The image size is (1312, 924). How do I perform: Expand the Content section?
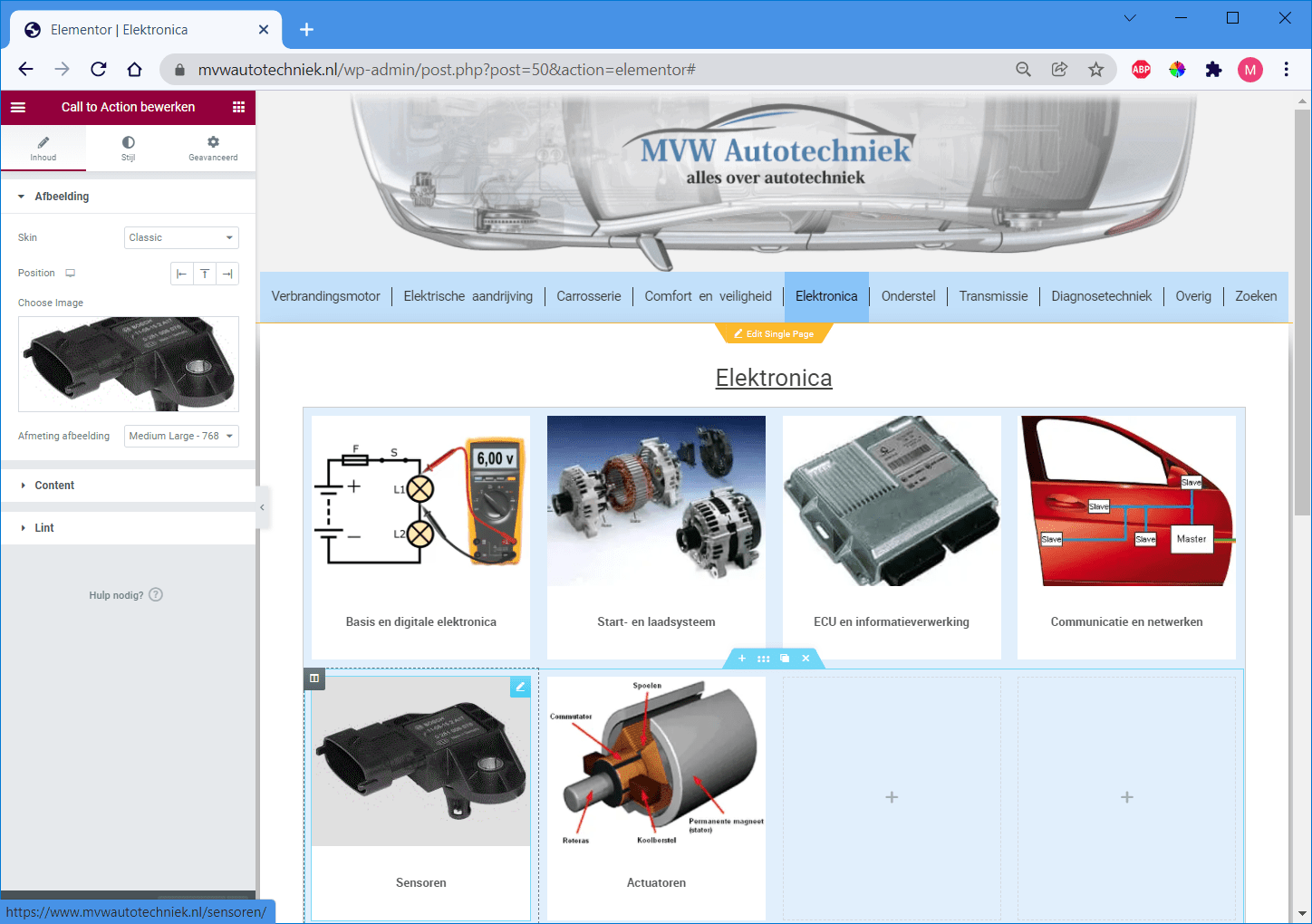coord(54,486)
